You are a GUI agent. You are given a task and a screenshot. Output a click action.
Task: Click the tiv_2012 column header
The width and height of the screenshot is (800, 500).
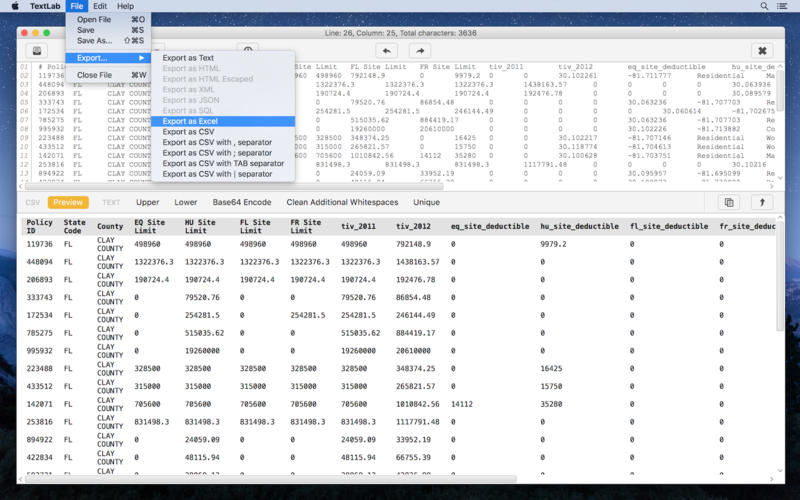click(x=413, y=226)
